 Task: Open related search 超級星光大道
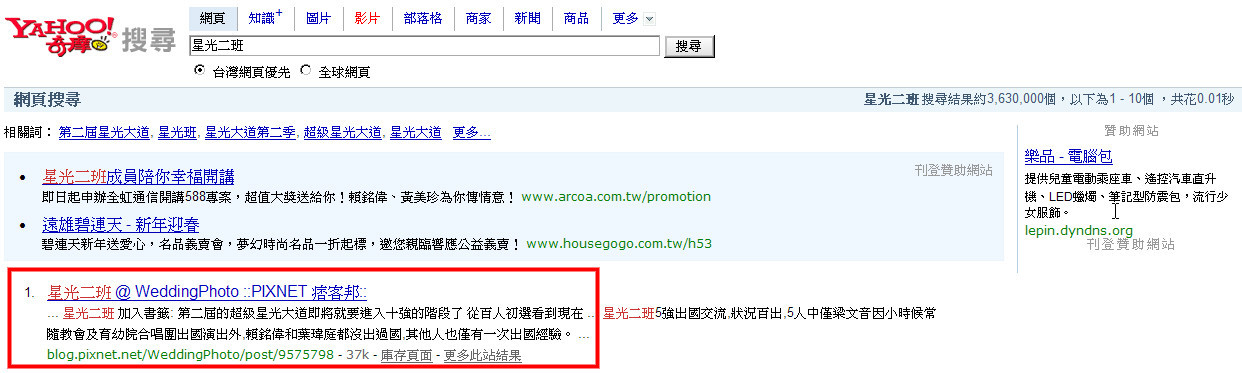click(342, 132)
